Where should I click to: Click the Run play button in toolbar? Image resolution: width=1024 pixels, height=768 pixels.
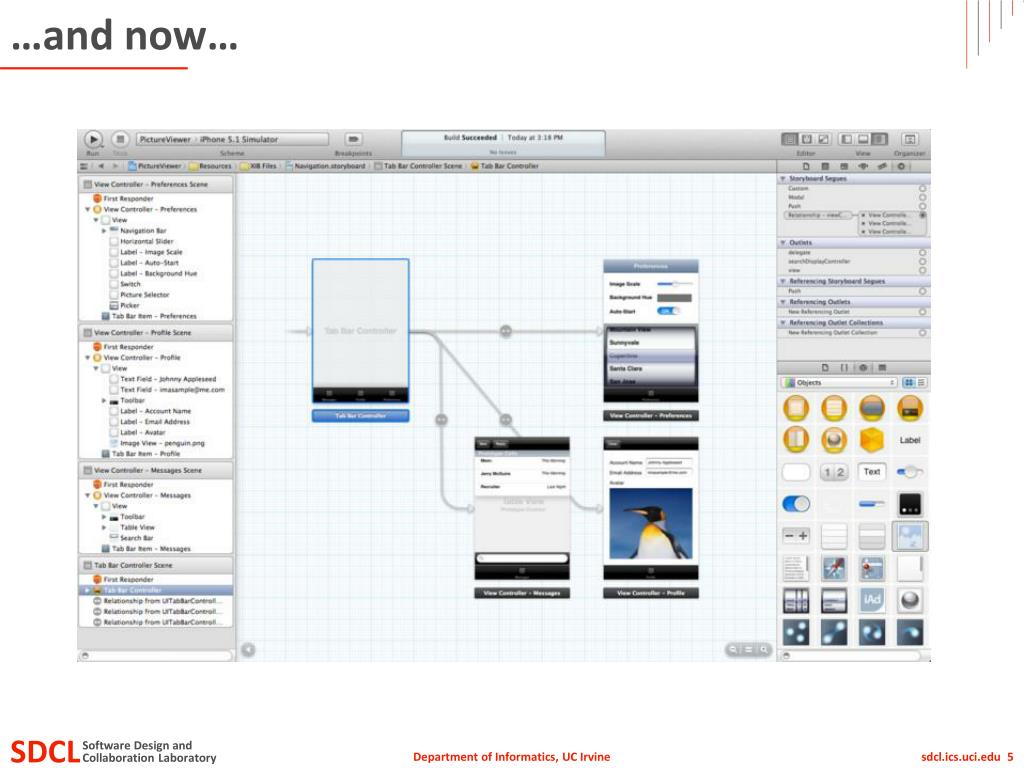pyautogui.click(x=93, y=139)
